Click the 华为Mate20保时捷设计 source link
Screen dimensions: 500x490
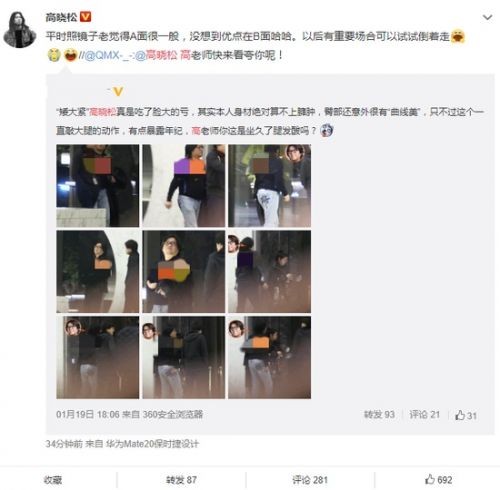(x=152, y=444)
